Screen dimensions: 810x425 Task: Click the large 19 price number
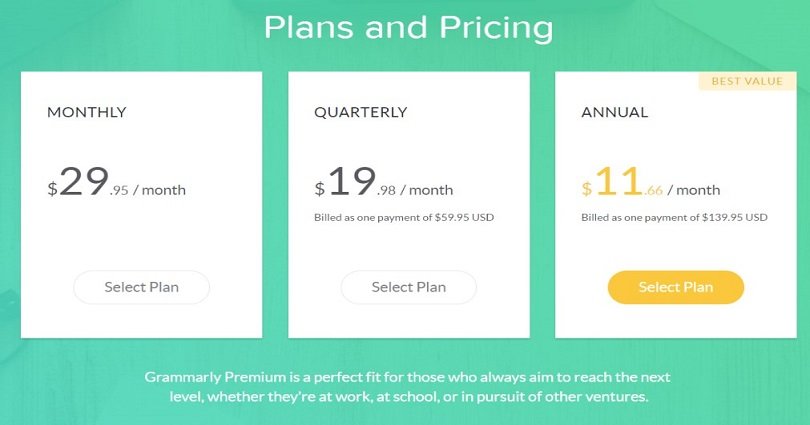click(352, 181)
